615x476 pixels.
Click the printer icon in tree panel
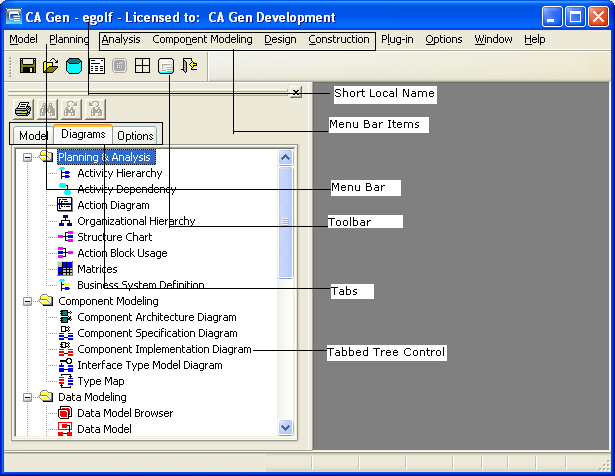(x=23, y=109)
